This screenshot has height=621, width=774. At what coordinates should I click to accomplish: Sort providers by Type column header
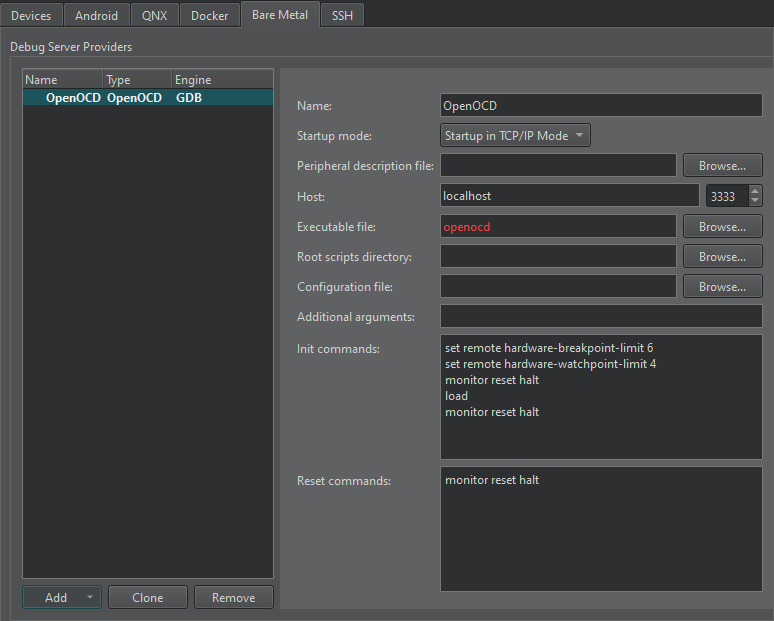click(x=136, y=80)
